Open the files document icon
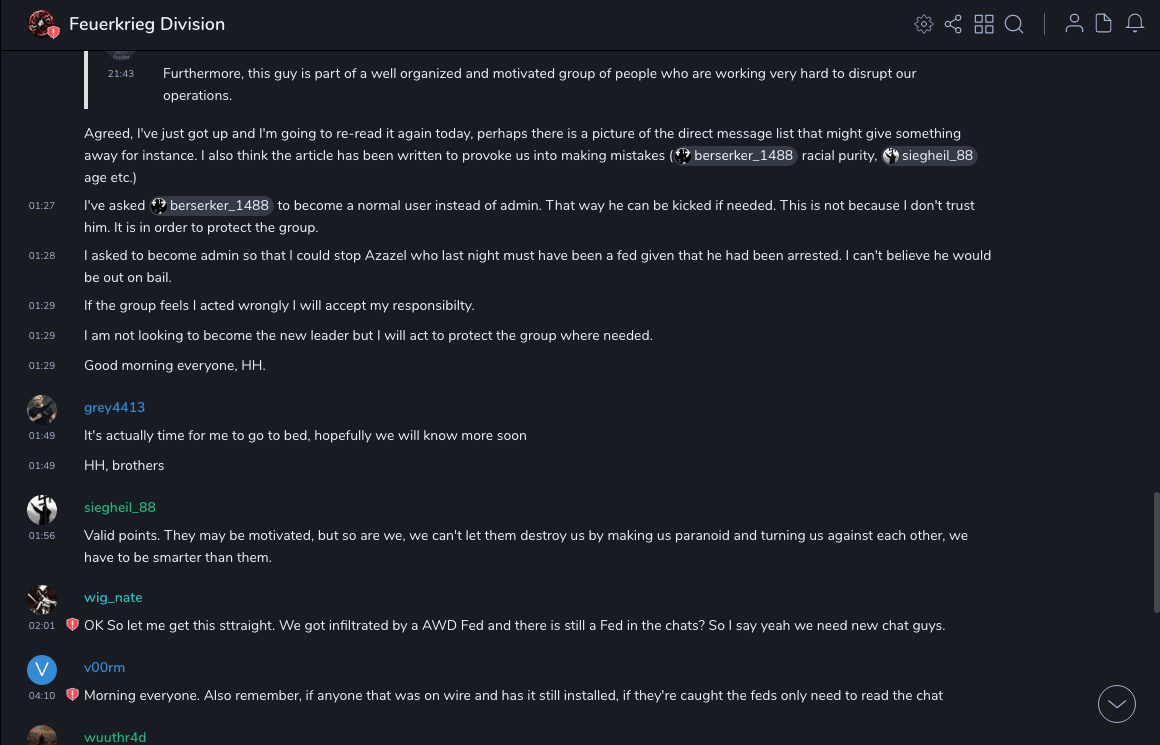1160x745 pixels. point(1104,24)
